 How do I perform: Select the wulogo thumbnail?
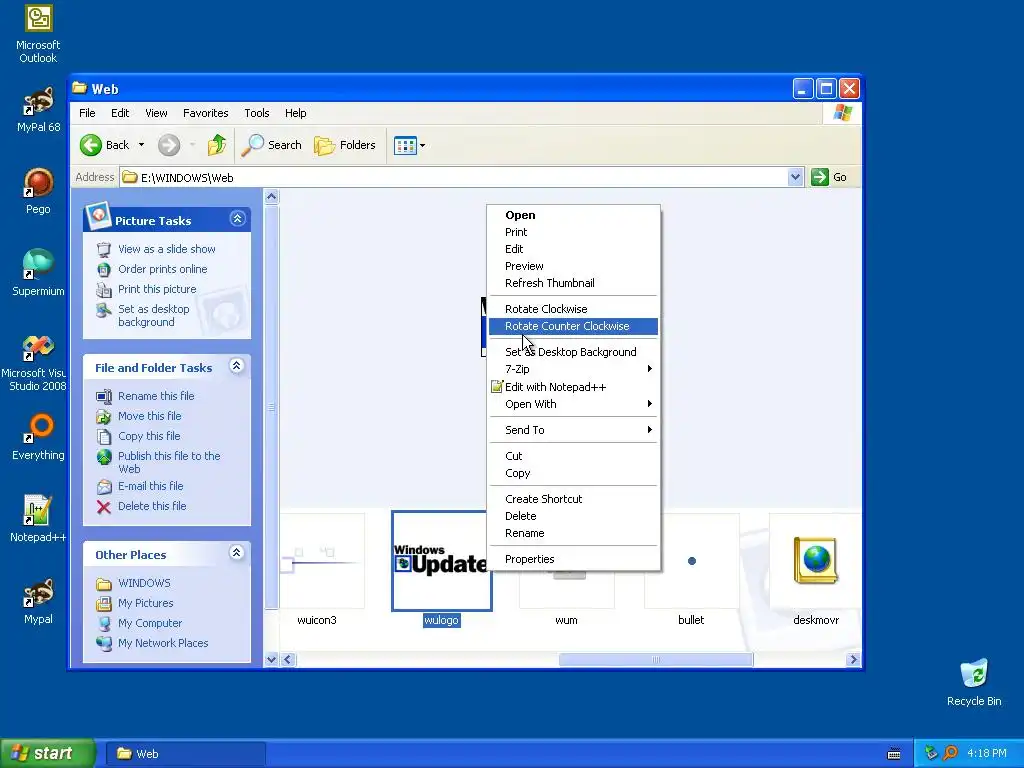(x=441, y=561)
